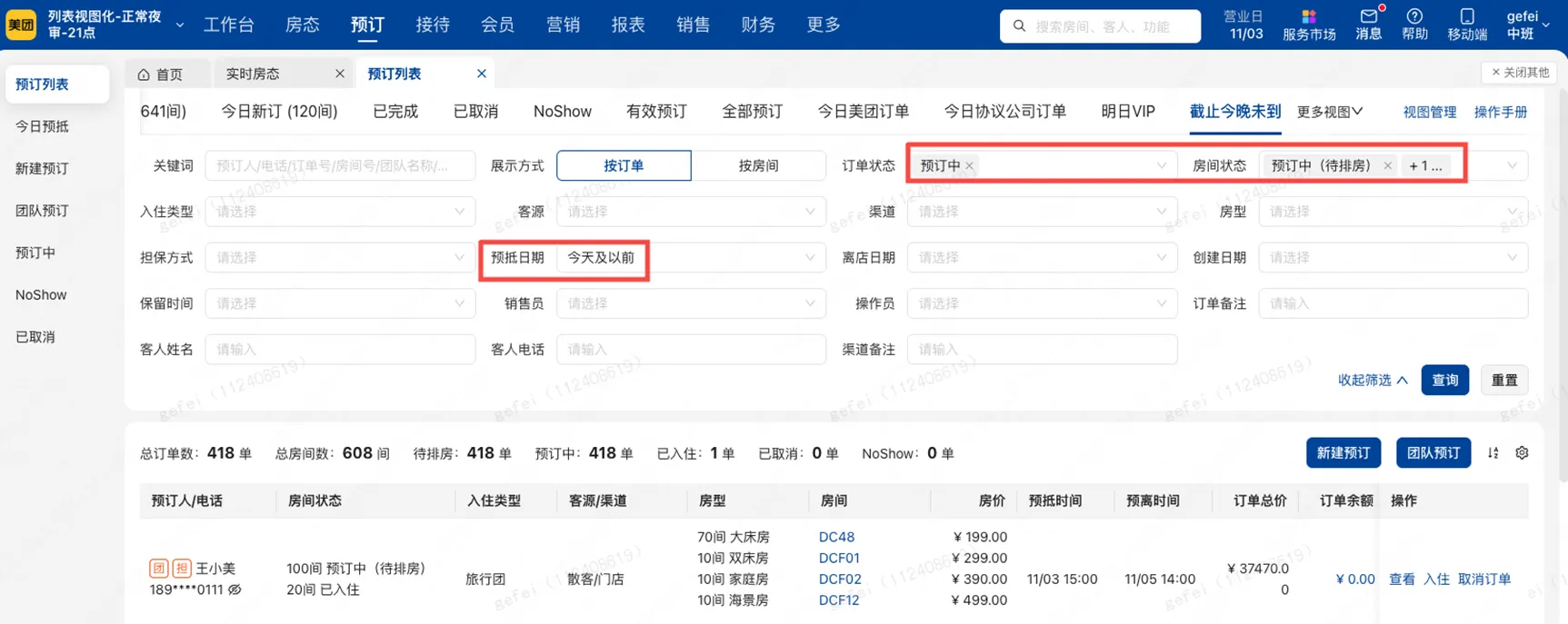Select 今日预抵 in sidebar
Screen dimensions: 1568x624
tap(42, 126)
